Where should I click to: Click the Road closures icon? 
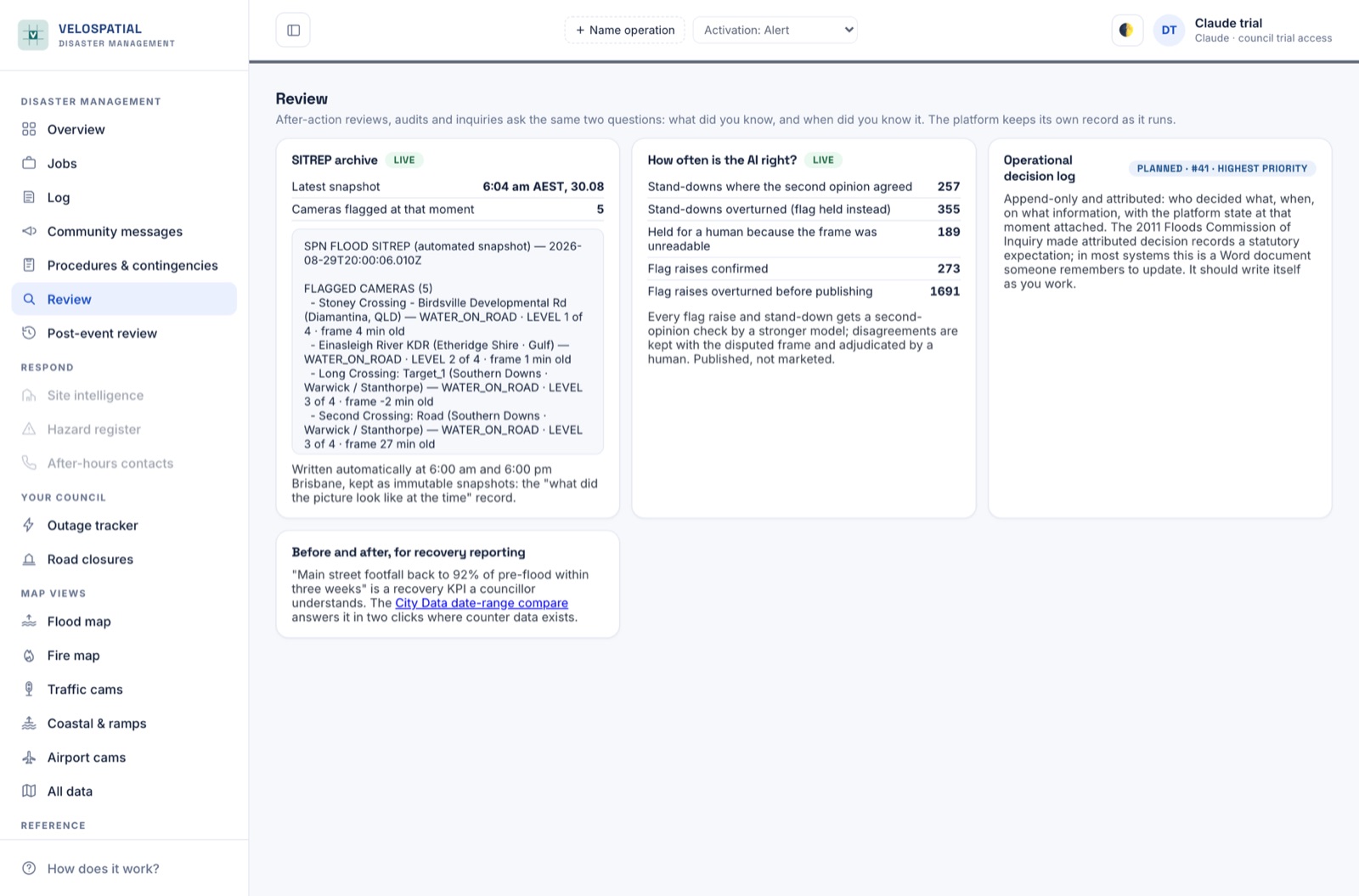29,559
